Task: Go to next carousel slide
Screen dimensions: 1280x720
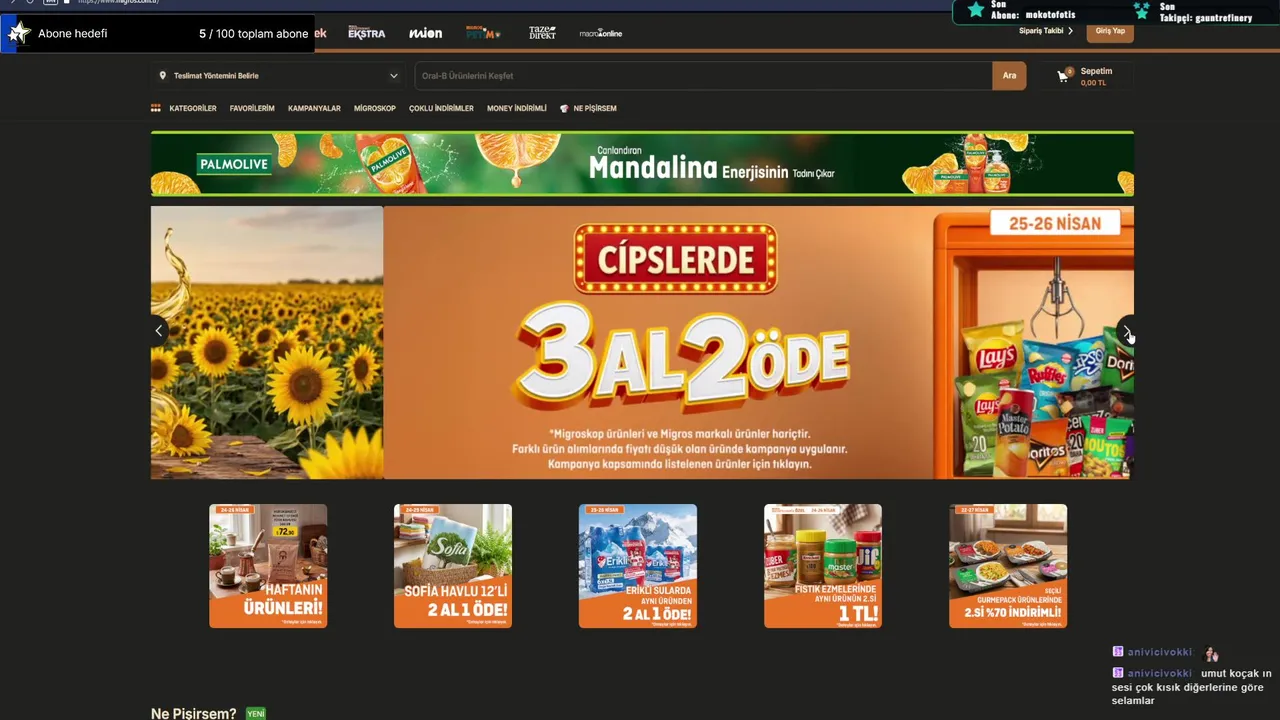Action: tap(1126, 331)
